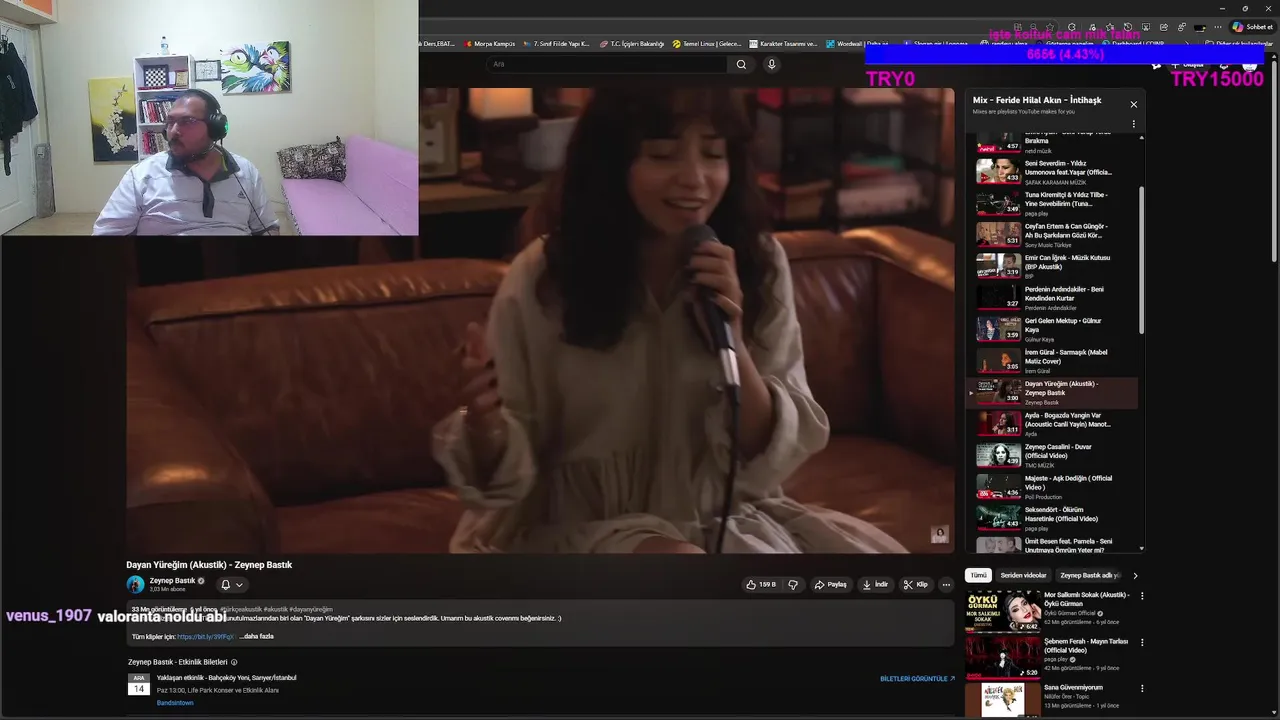Click the 'Dayan Yüreğim (Akustik) - Zeynep Bastık' title
This screenshot has height=720, width=1280.
(209, 565)
